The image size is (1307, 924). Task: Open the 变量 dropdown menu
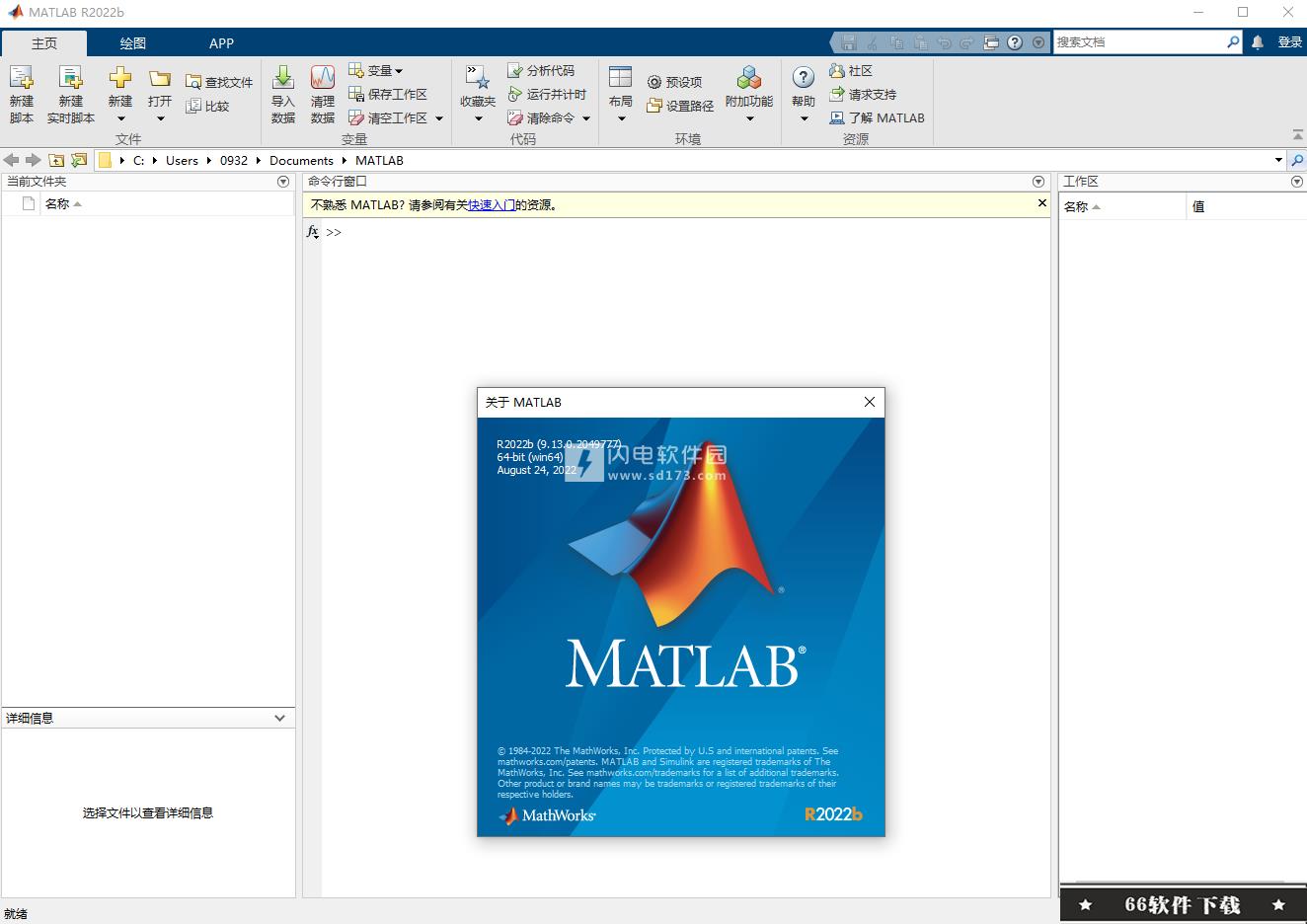tap(376, 70)
